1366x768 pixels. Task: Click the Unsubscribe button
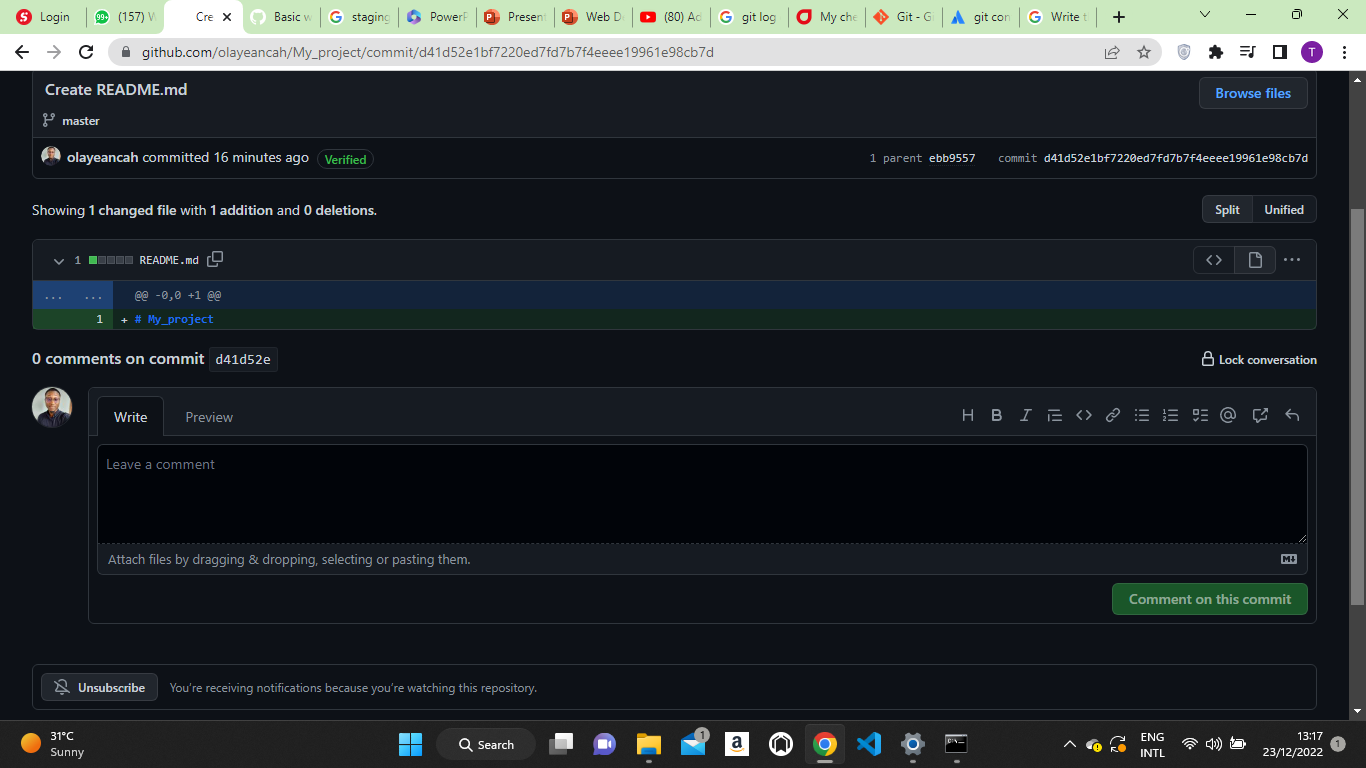pos(100,687)
